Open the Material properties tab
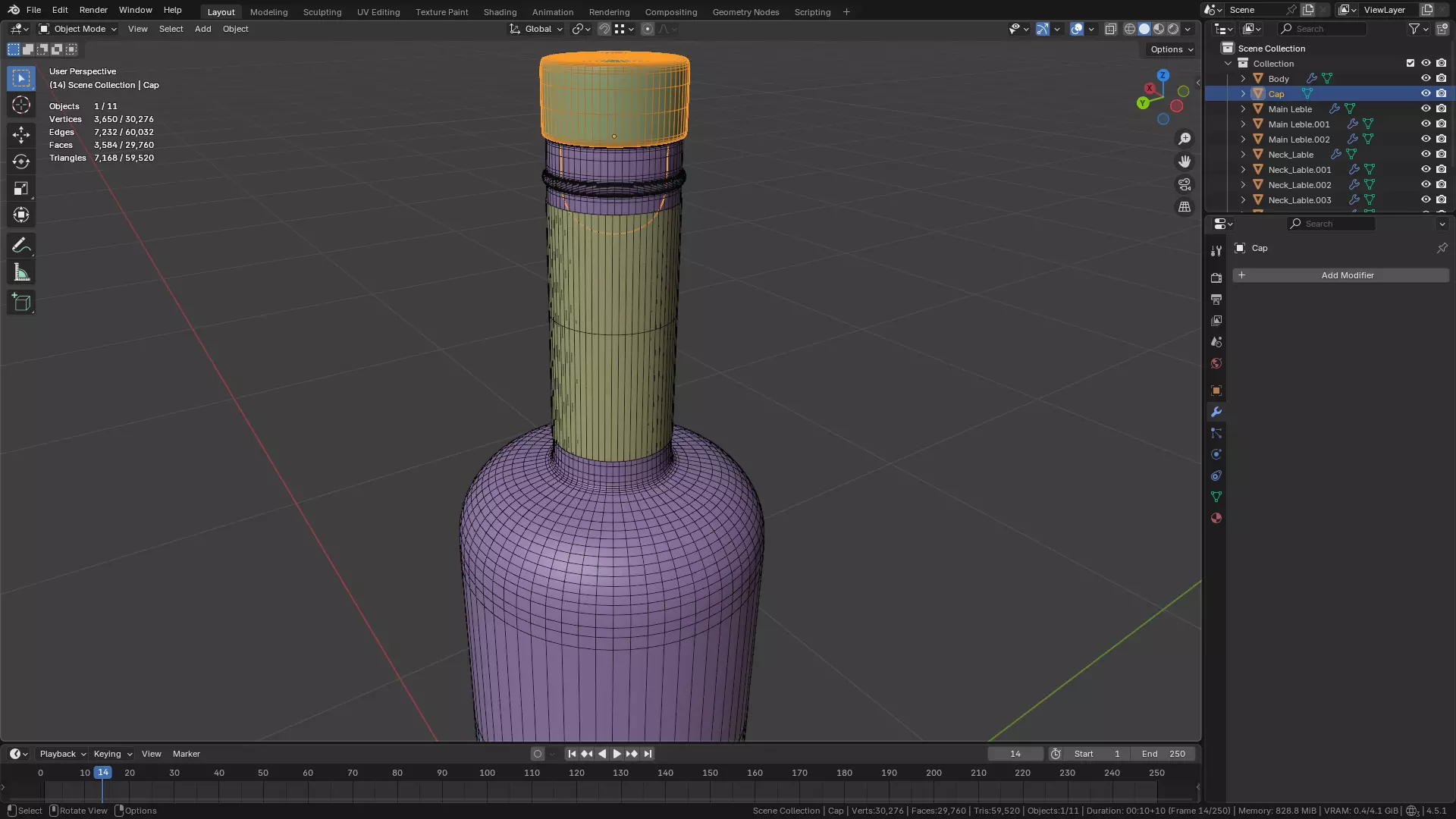1456x819 pixels. [x=1216, y=518]
